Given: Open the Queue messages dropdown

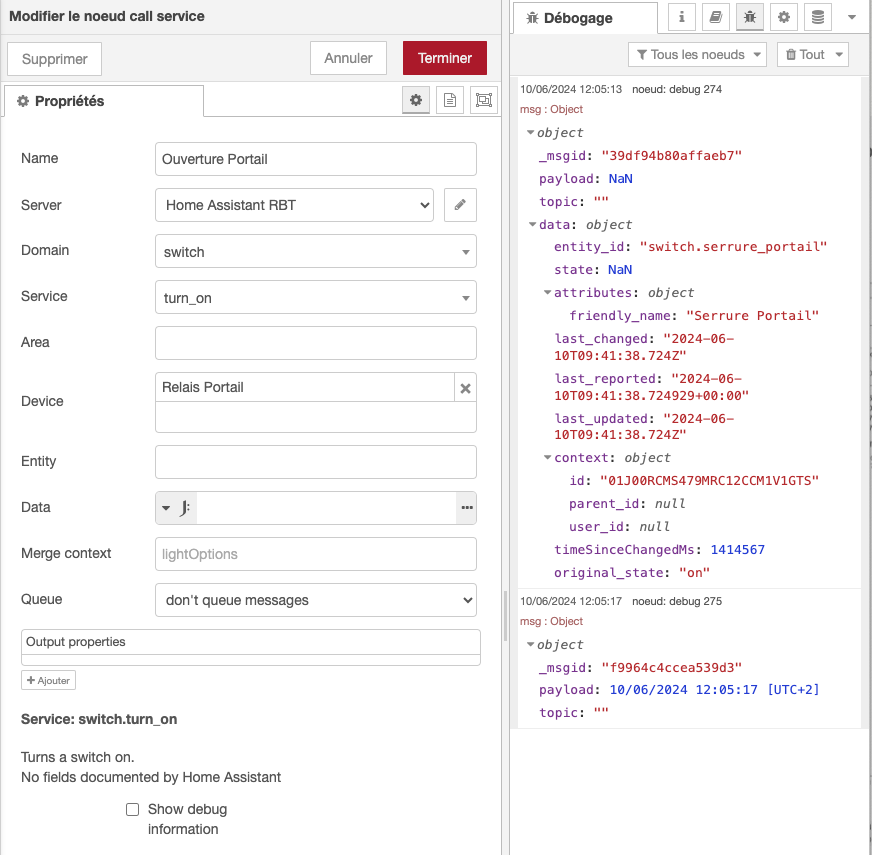Looking at the screenshot, I should click(315, 600).
